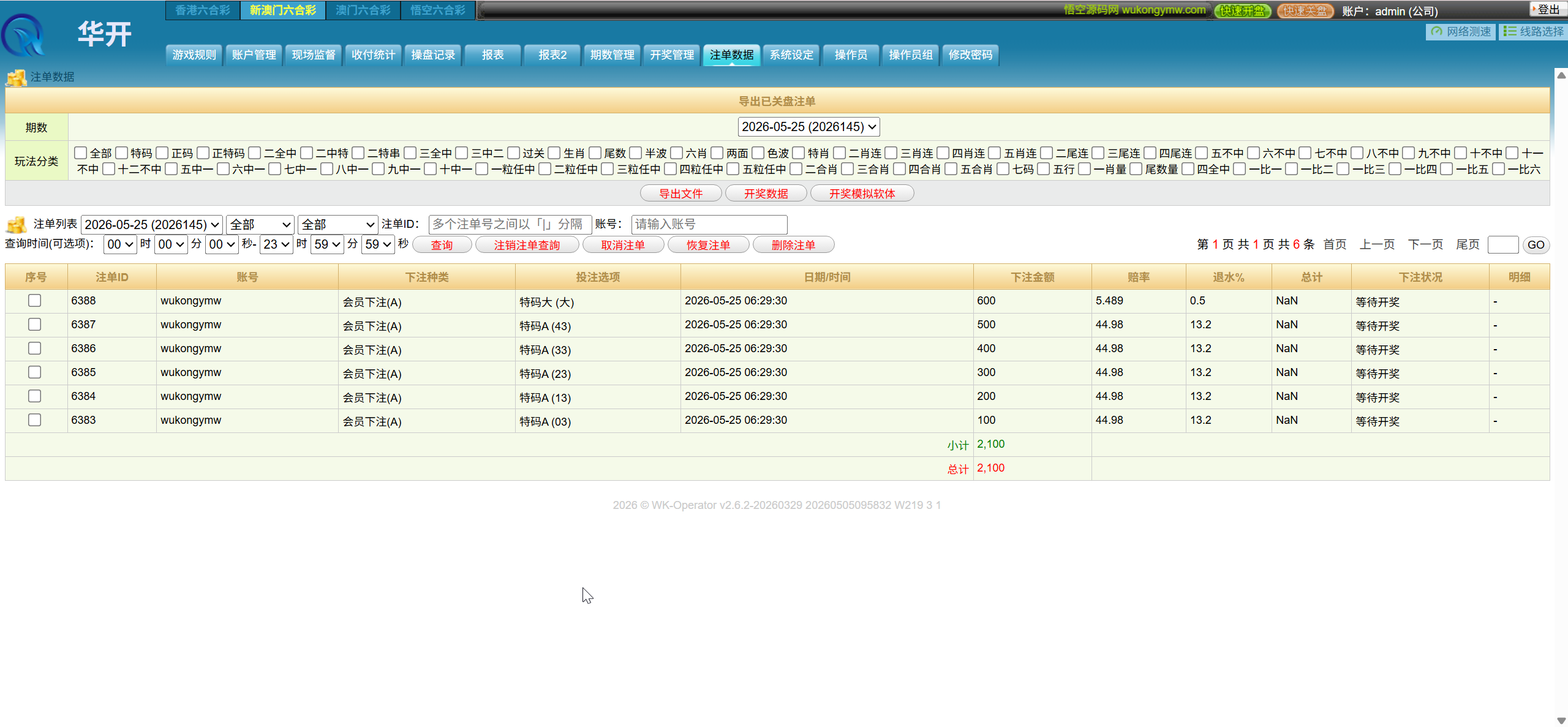Screen dimensions: 1568x727
Task: Focus the 账号 account input field
Action: (x=709, y=224)
